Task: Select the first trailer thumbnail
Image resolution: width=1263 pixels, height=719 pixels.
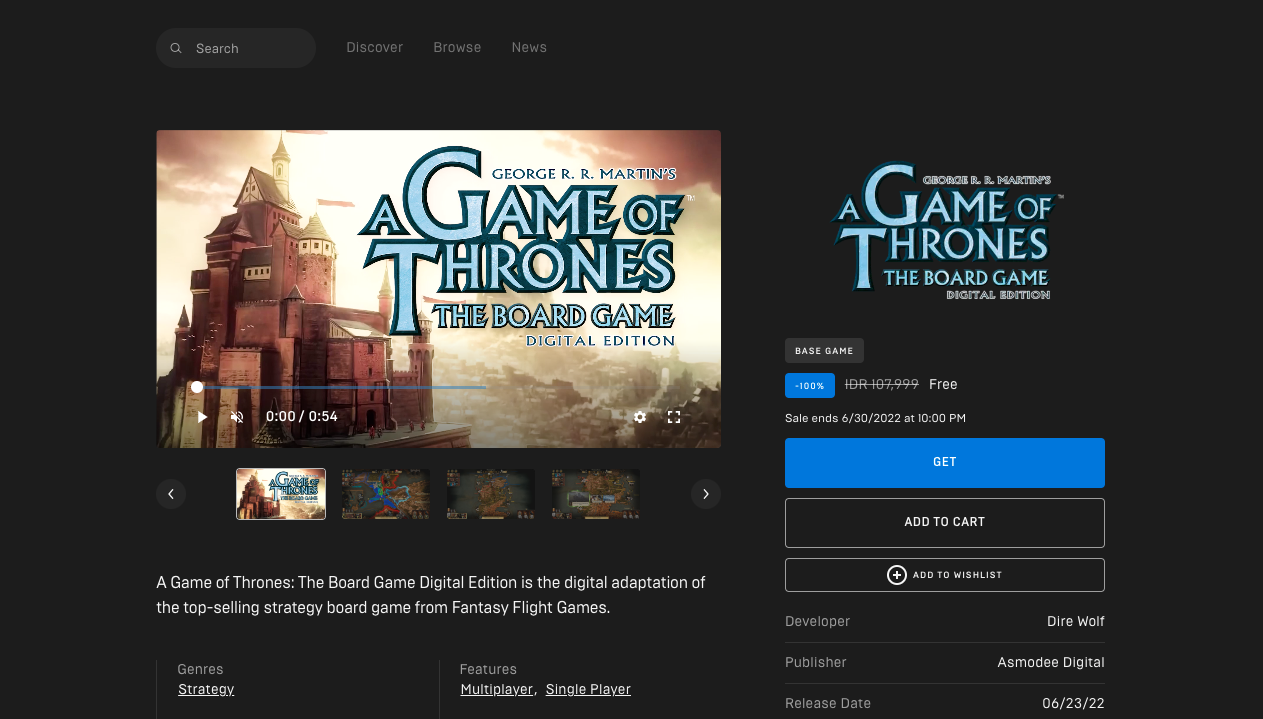Action: pos(281,494)
